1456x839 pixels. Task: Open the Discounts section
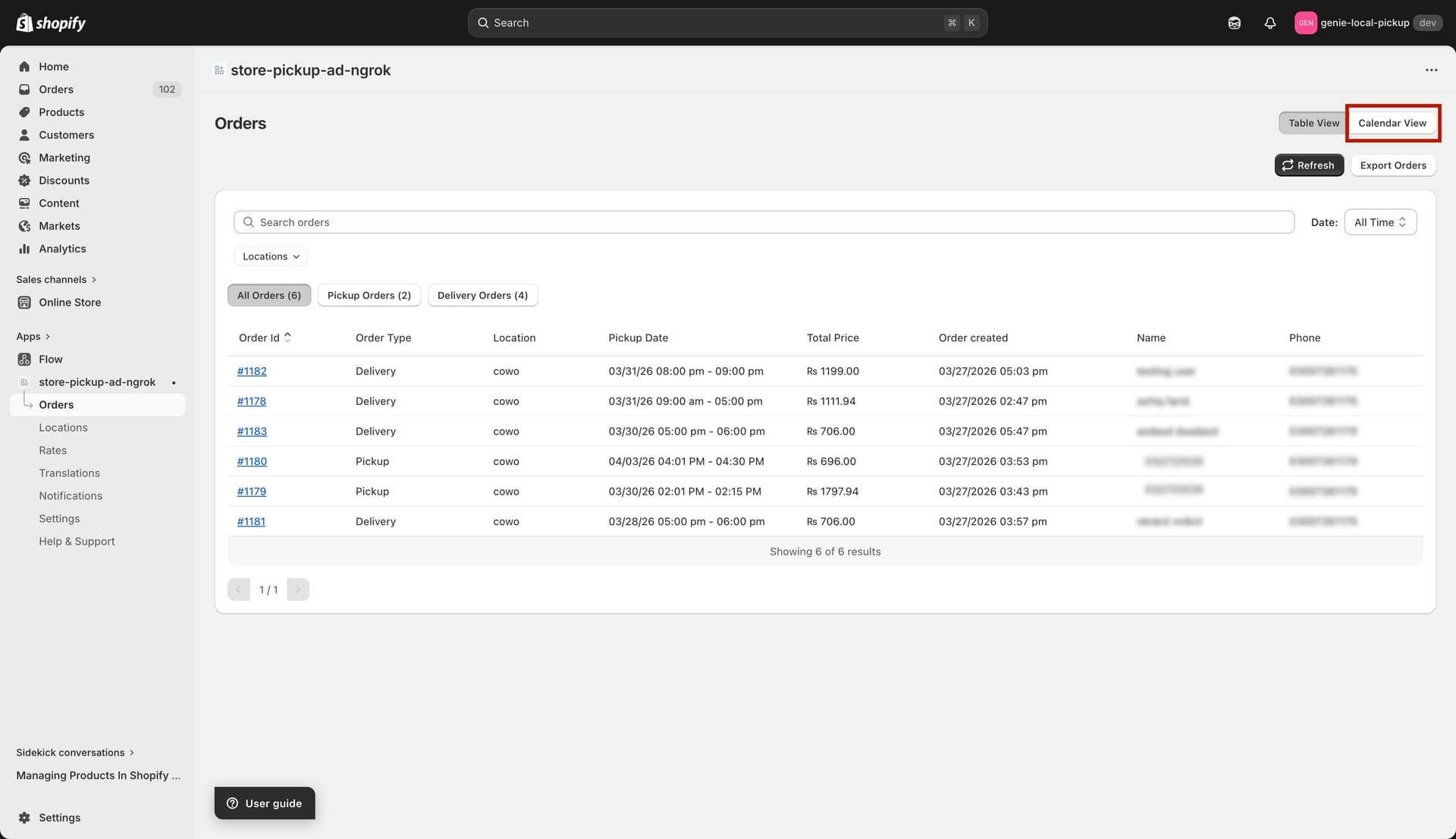point(64,180)
